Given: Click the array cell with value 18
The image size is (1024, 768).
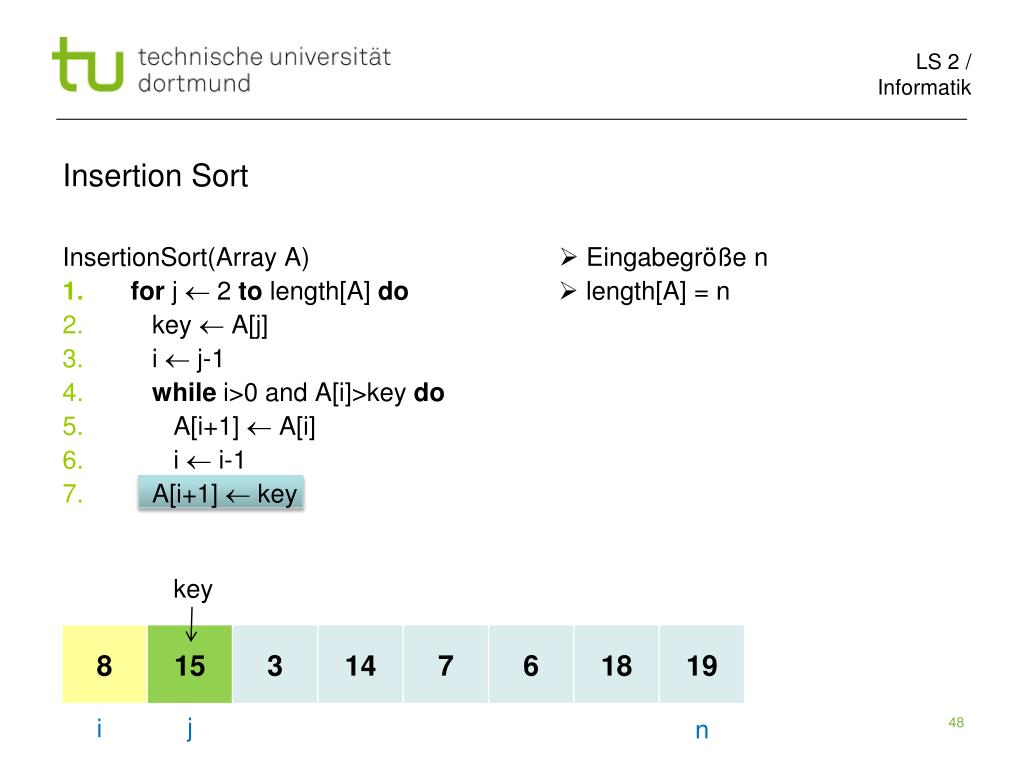Looking at the screenshot, I should (x=616, y=664).
